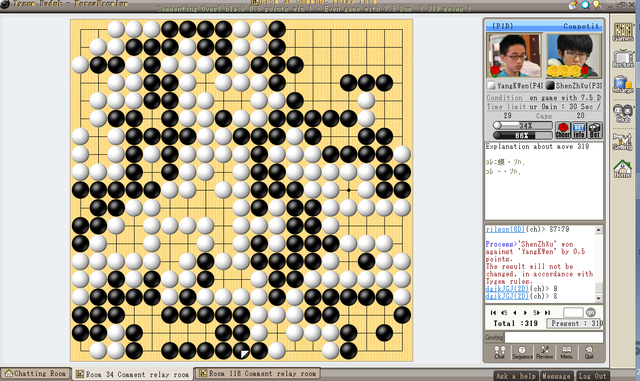
Task: Open the TV broadcast sidebar icon
Action: pyautogui.click(x=623, y=58)
